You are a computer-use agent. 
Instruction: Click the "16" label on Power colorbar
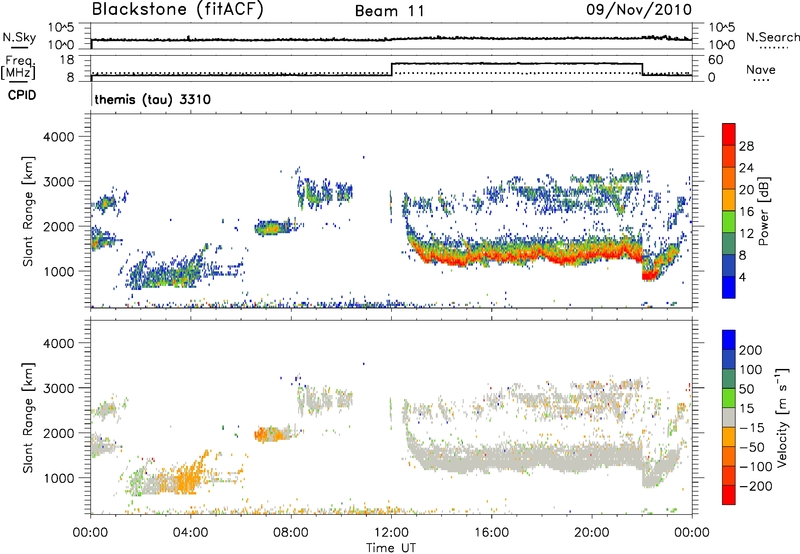pos(746,212)
